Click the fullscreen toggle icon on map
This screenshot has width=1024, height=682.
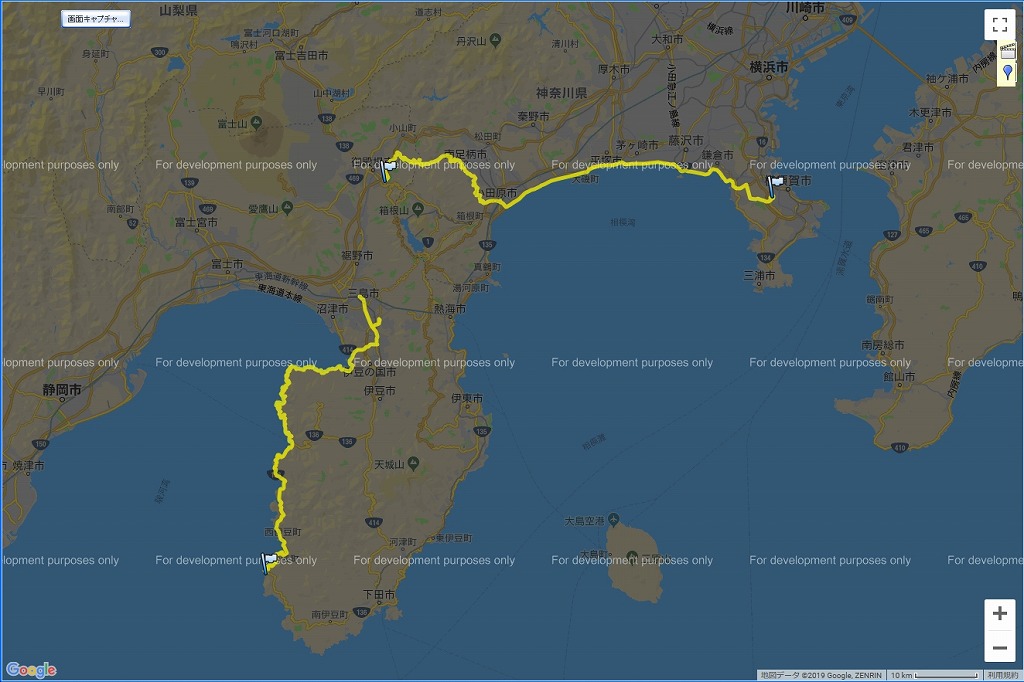pyautogui.click(x=999, y=25)
